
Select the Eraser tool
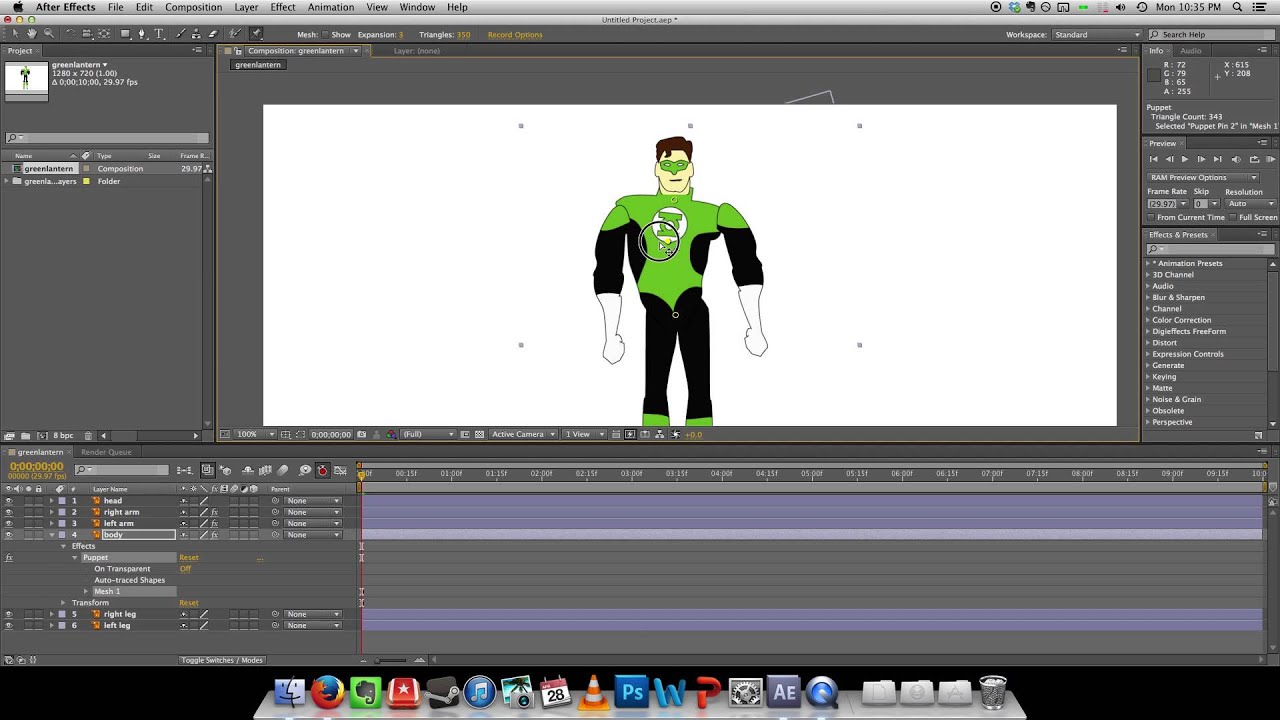[x=213, y=34]
